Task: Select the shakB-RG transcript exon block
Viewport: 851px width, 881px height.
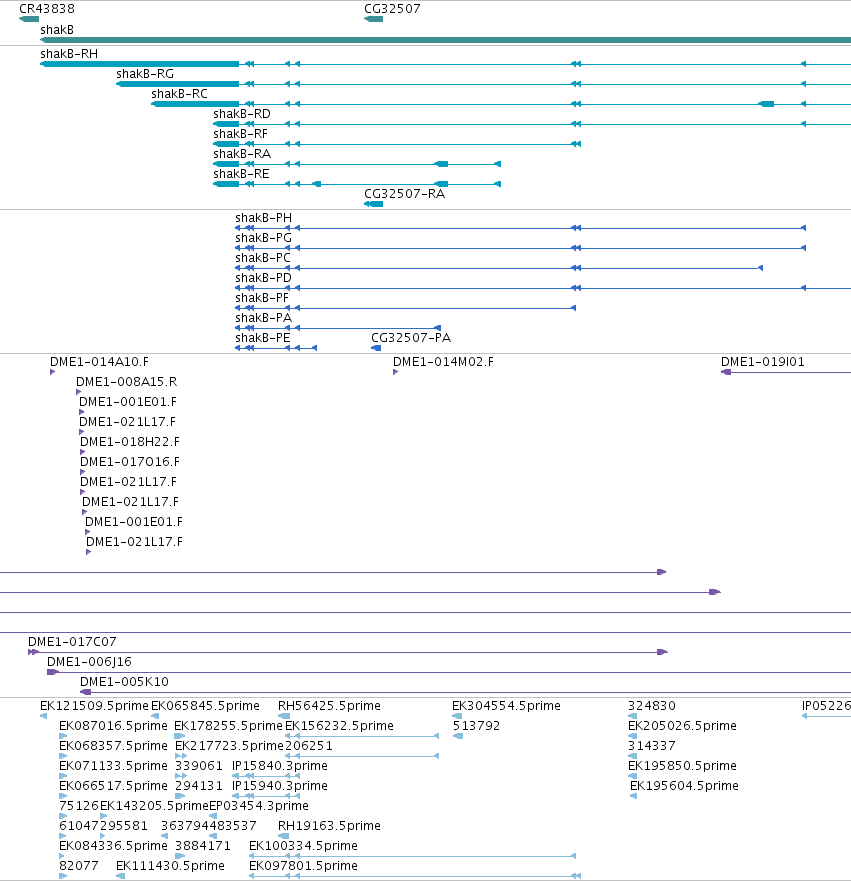Action: [178, 84]
